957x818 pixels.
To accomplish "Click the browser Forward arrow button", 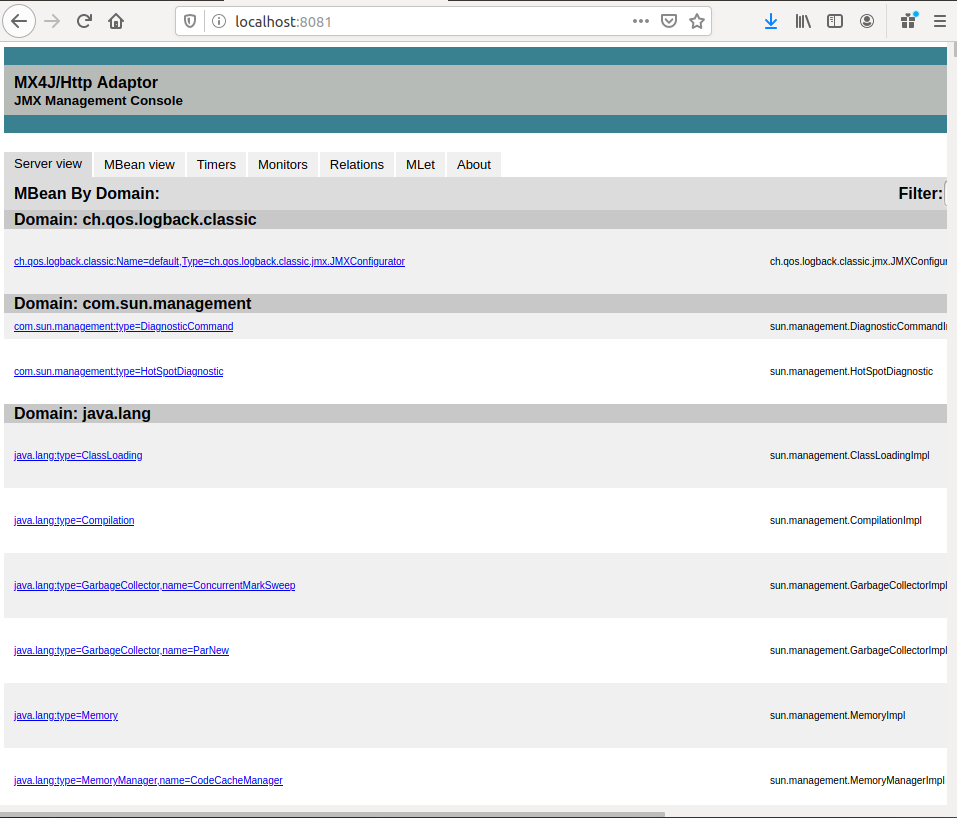I will [52, 21].
